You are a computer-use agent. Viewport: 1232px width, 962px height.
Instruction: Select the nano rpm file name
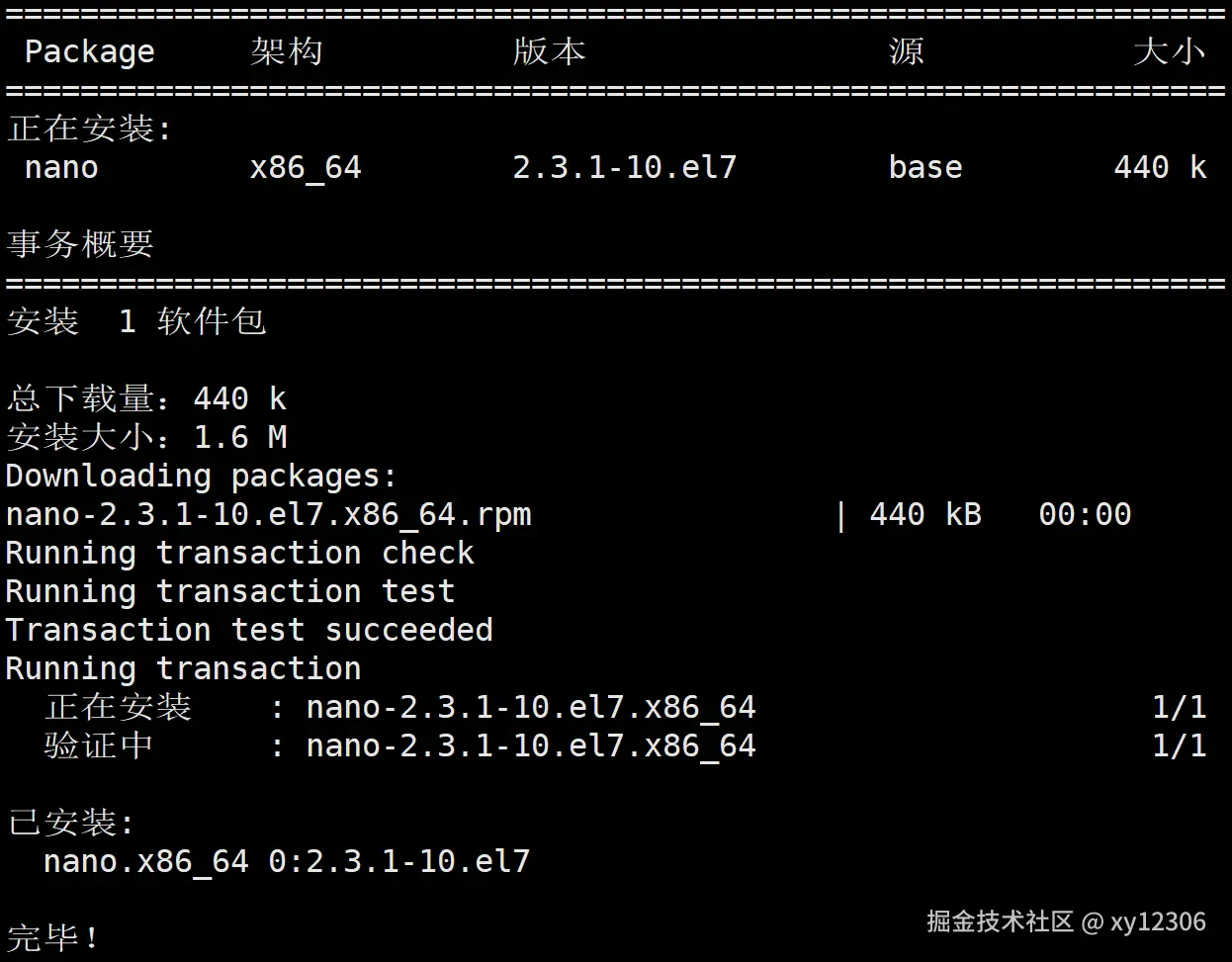(268, 514)
